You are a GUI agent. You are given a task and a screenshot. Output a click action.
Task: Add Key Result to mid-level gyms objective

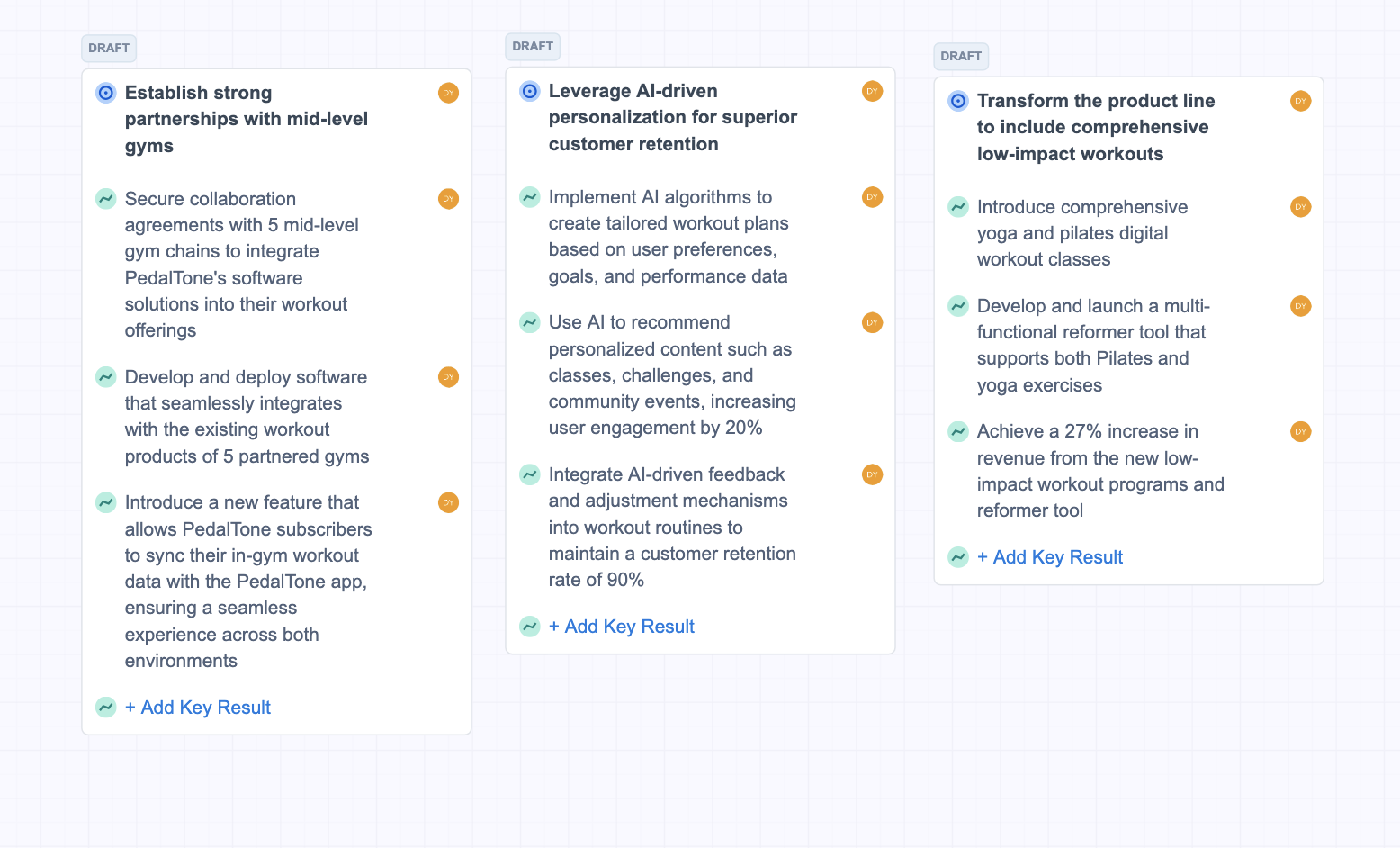point(198,708)
